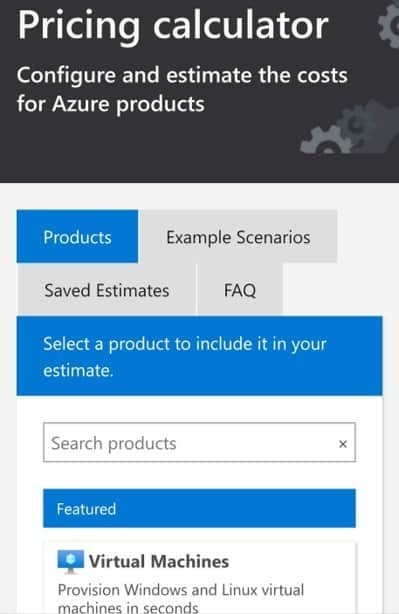Focus the Search products field

[x=199, y=442]
